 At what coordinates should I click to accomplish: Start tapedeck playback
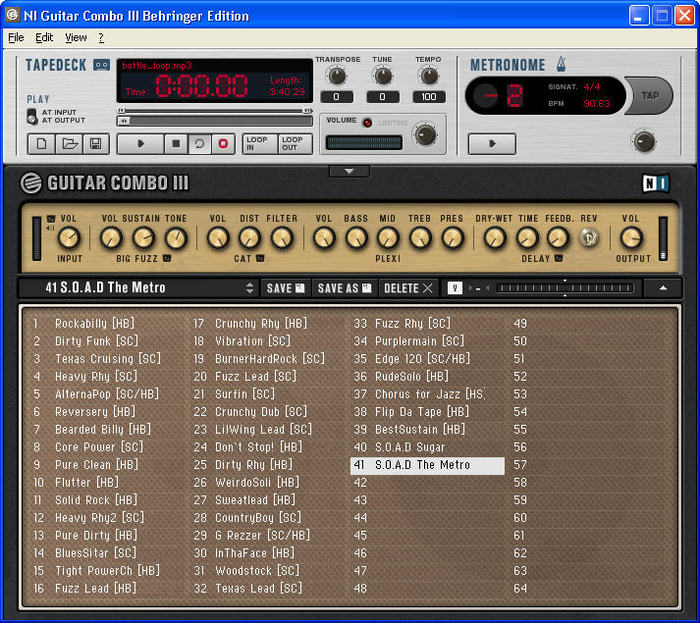pos(141,144)
